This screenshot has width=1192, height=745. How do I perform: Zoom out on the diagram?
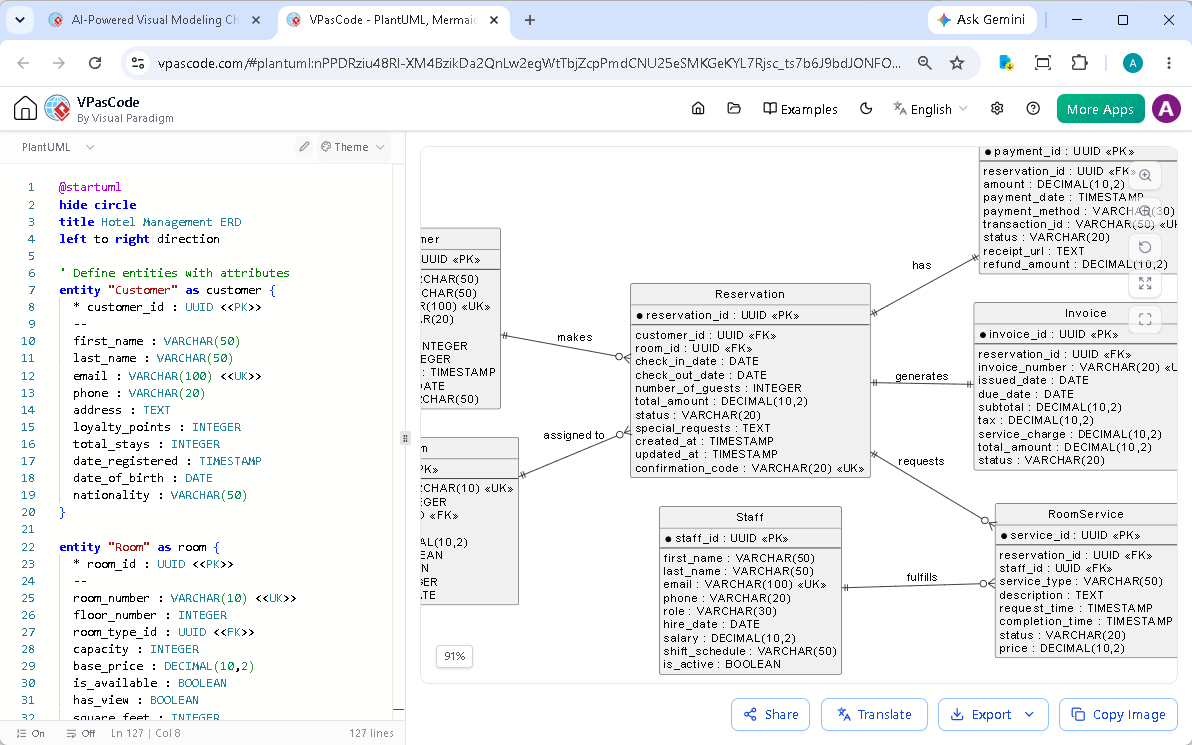(1145, 211)
